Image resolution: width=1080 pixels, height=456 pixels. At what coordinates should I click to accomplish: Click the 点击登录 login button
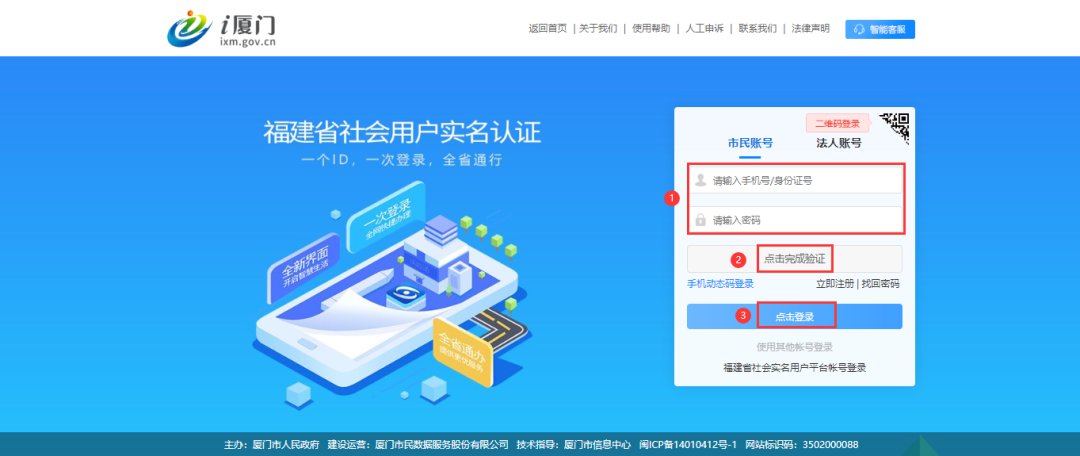(x=794, y=317)
